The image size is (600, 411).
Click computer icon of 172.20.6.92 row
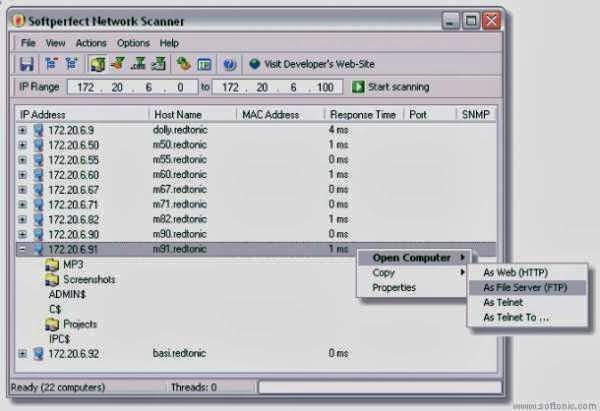click(x=38, y=354)
